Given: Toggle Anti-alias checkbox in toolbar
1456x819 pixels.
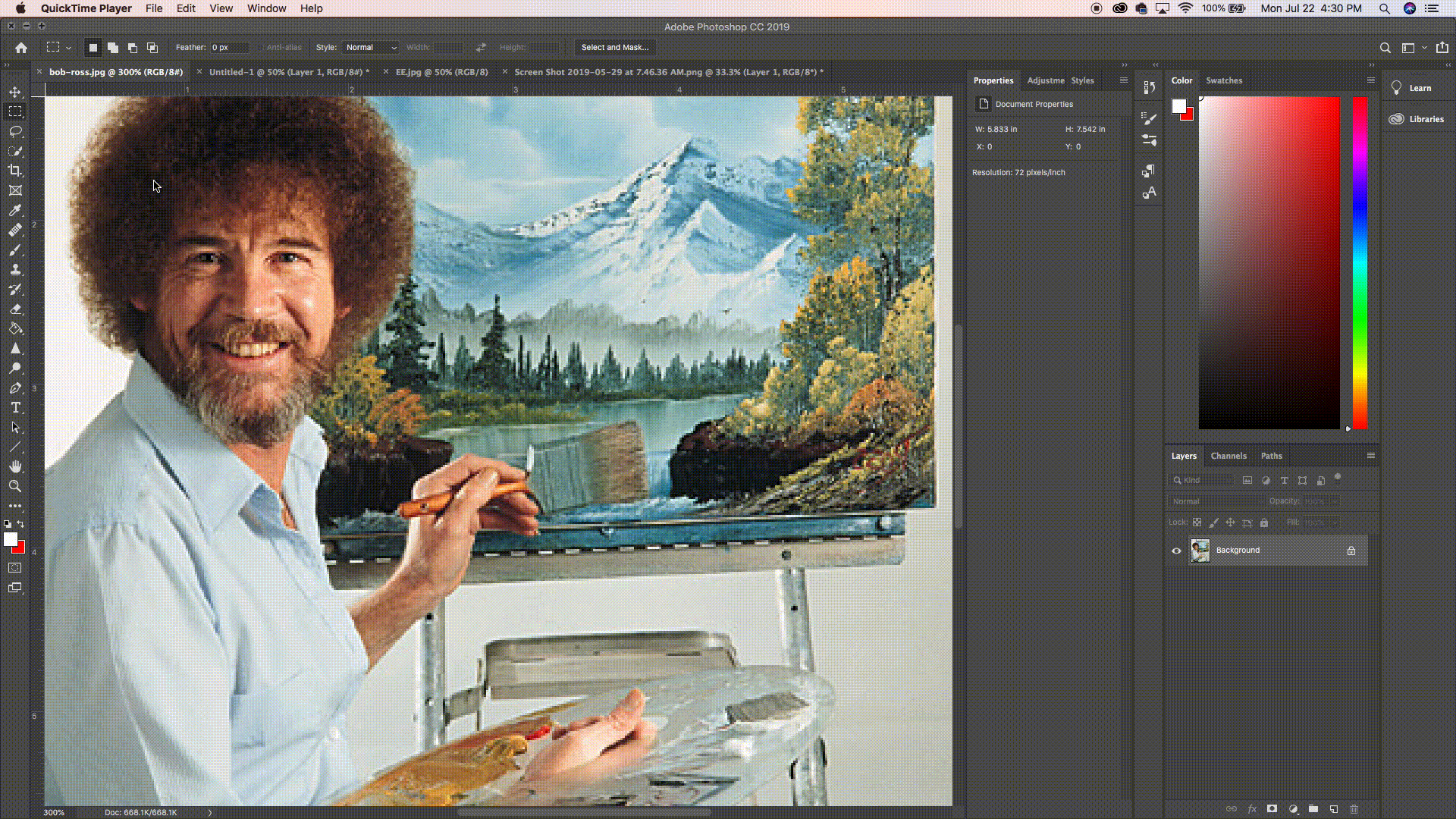Looking at the screenshot, I should pos(260,47).
